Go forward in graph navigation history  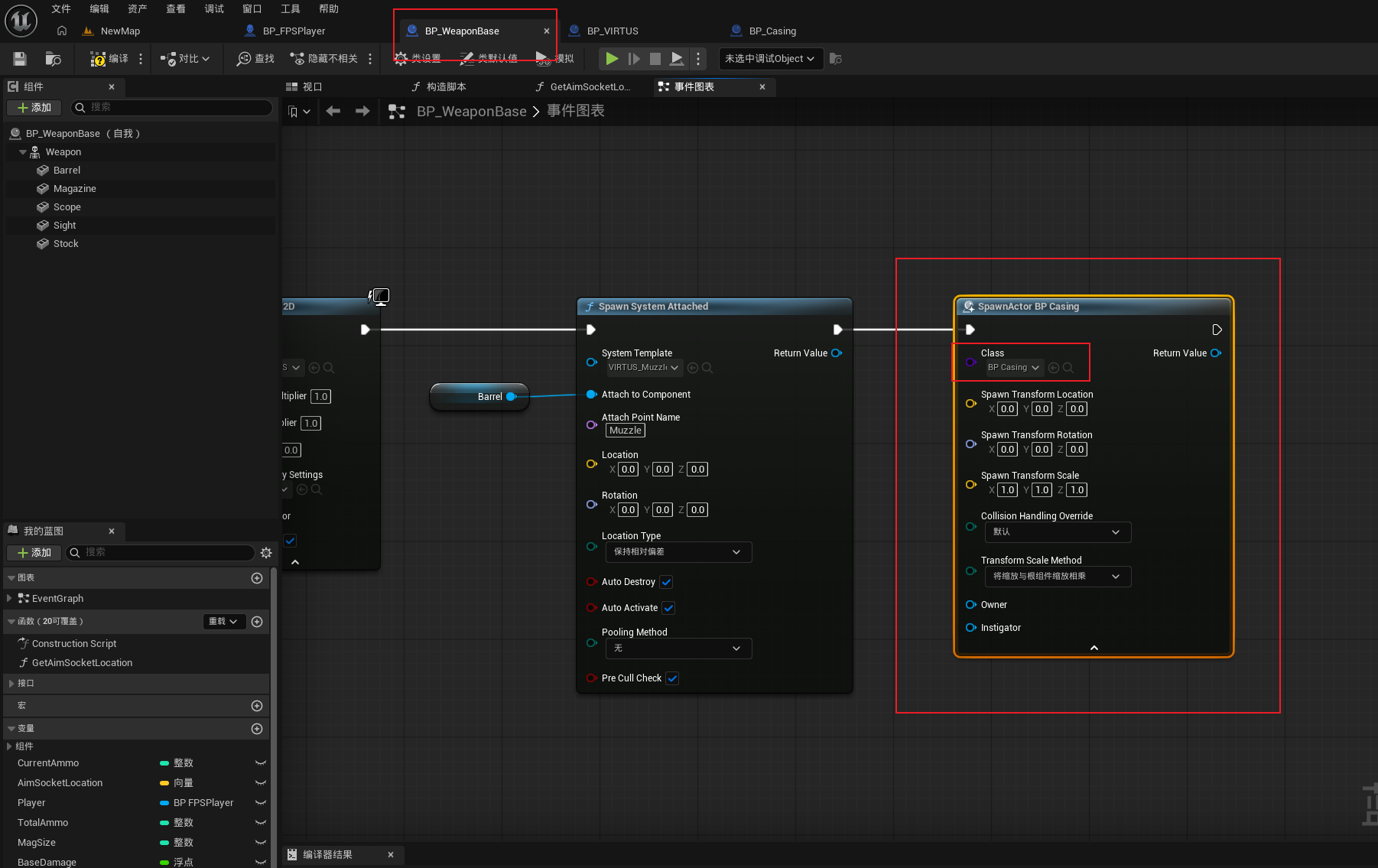point(362,112)
